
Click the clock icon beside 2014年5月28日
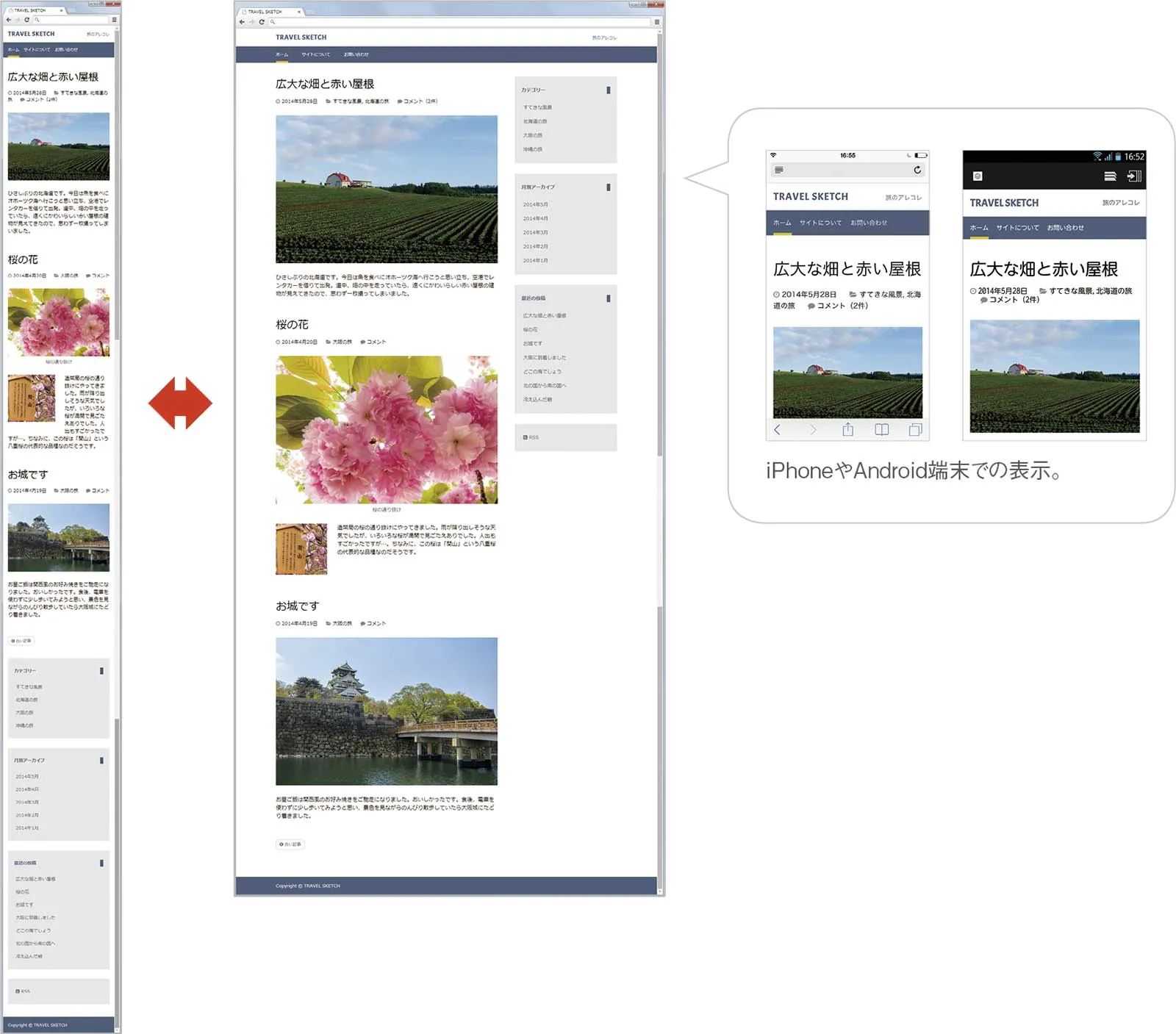click(278, 101)
